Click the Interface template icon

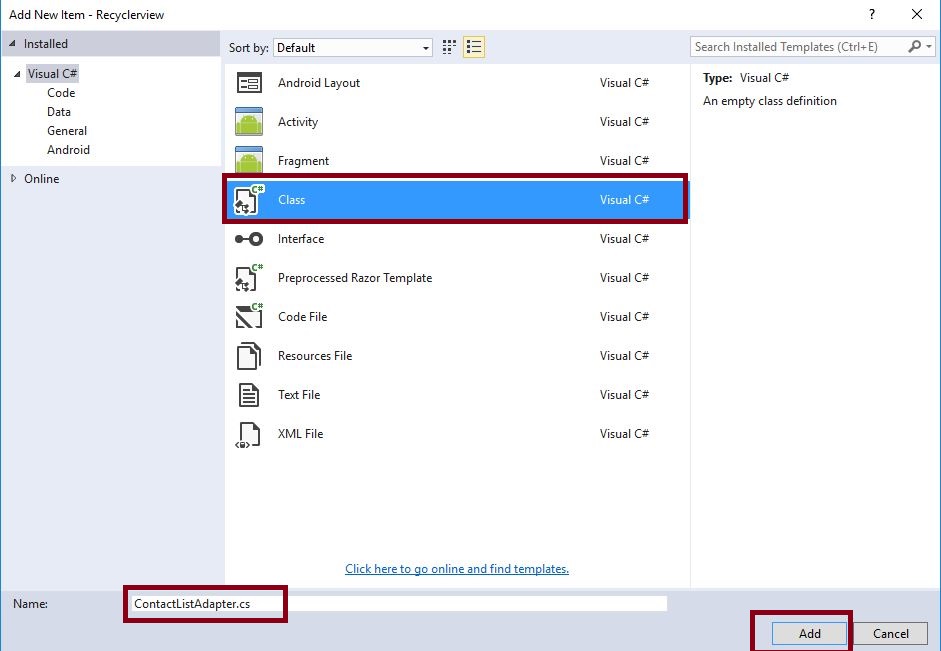click(249, 239)
